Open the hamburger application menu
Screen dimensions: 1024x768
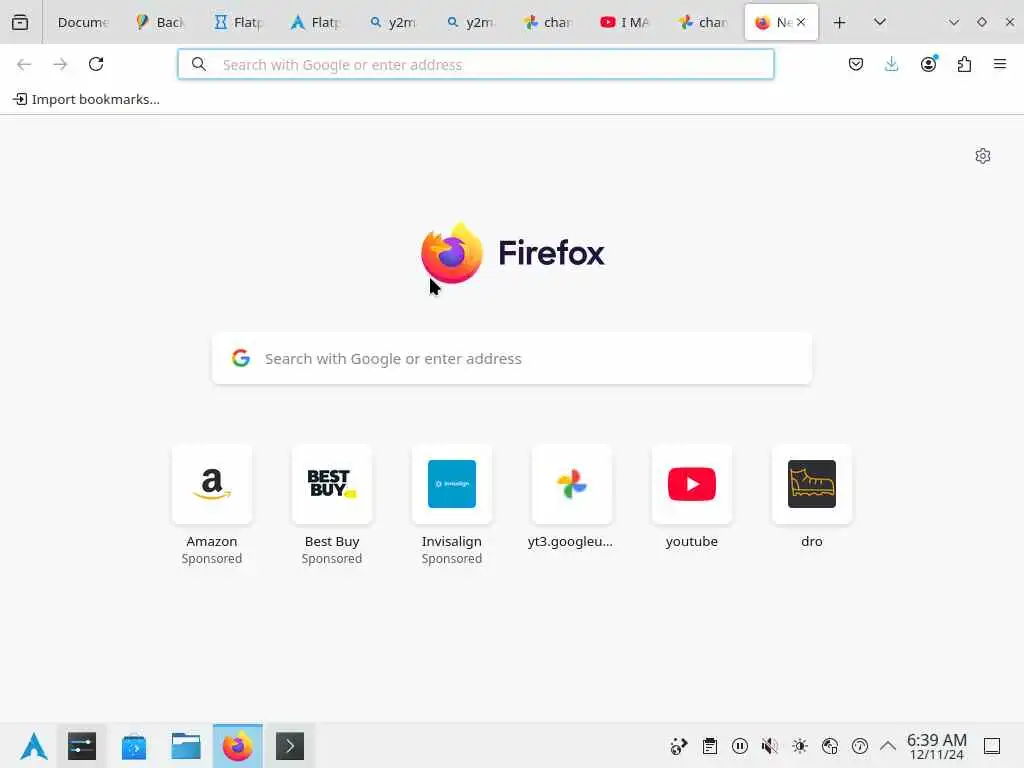coord(1000,64)
